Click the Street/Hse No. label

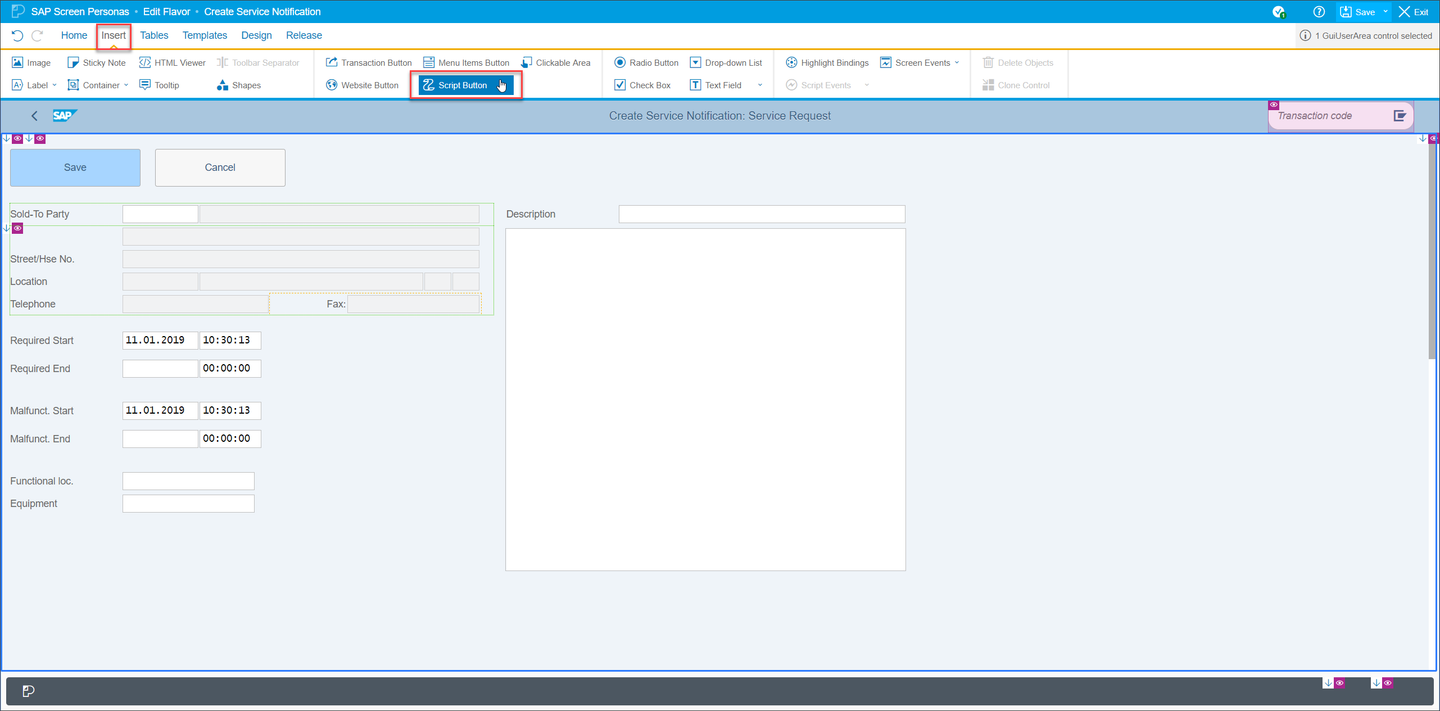pyautogui.click(x=42, y=259)
